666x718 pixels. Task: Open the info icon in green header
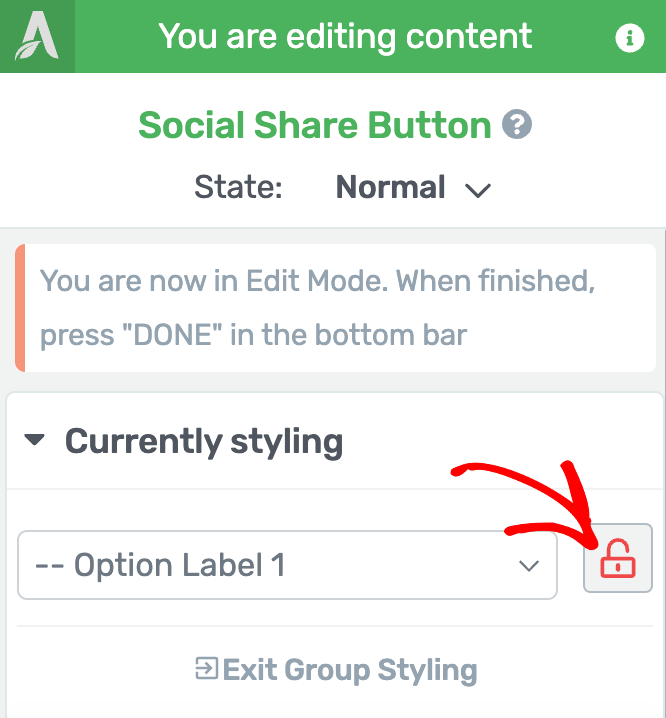pyautogui.click(x=629, y=38)
